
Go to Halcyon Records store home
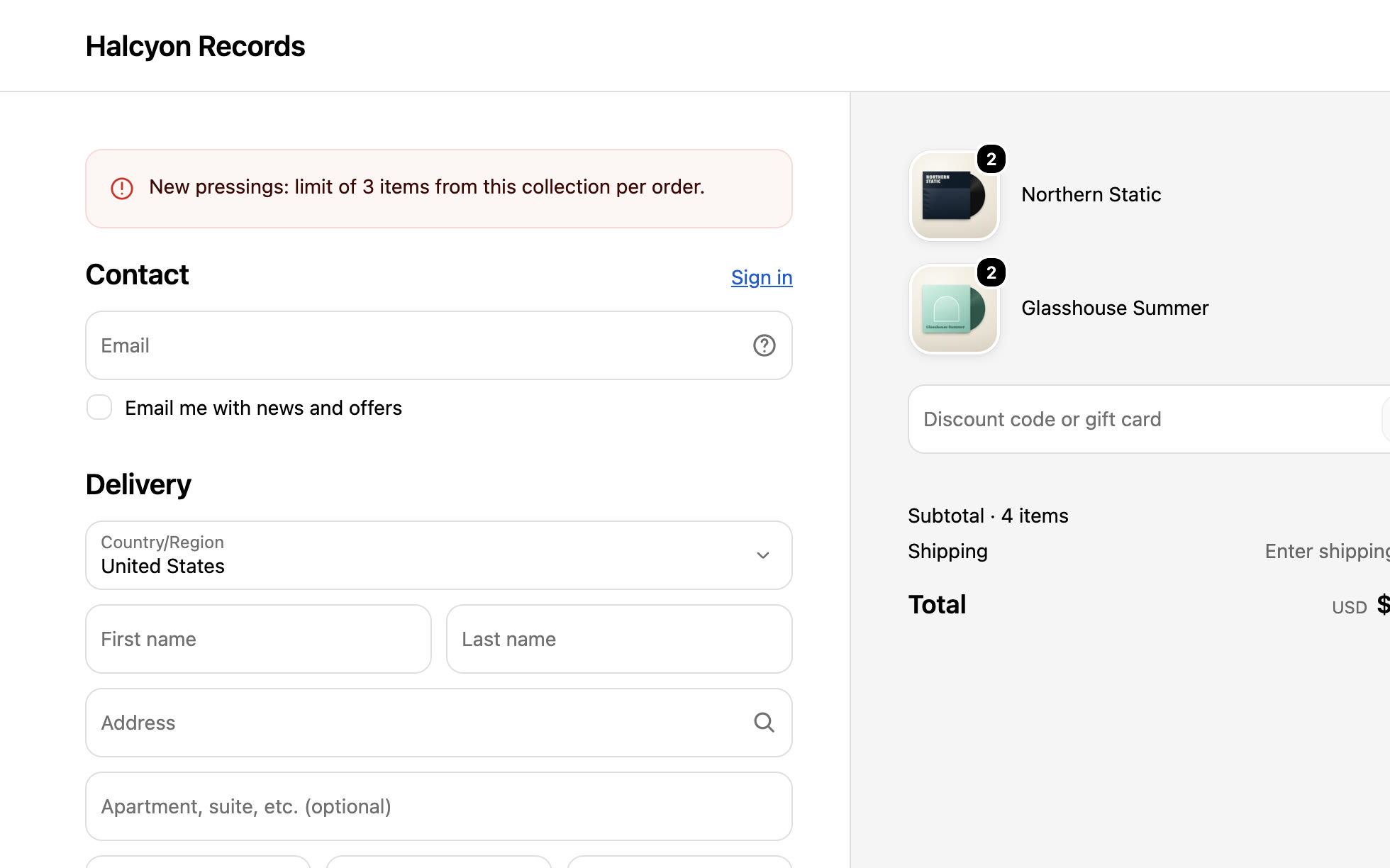point(195,47)
